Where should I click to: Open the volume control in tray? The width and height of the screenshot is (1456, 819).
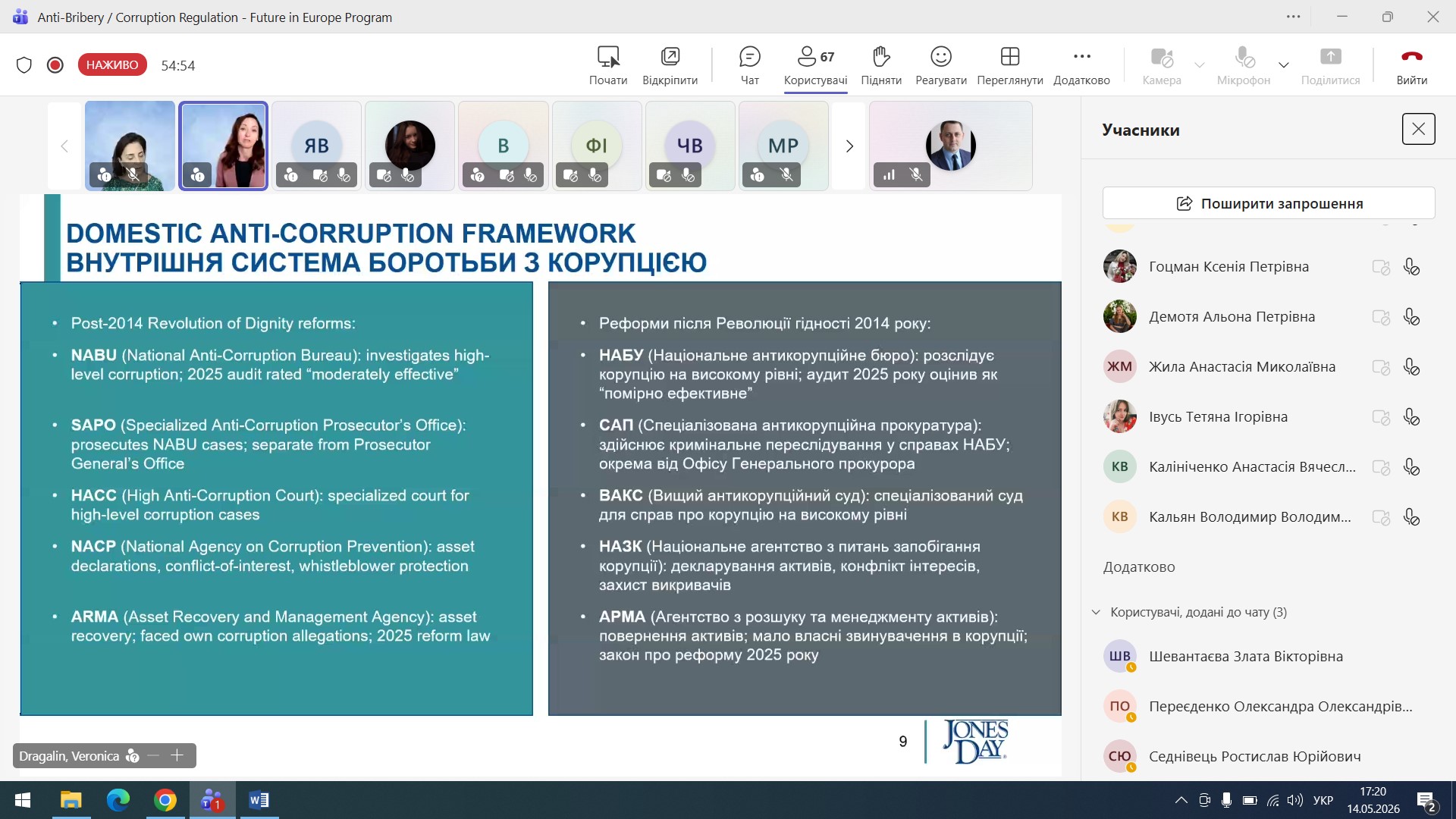(1295, 800)
